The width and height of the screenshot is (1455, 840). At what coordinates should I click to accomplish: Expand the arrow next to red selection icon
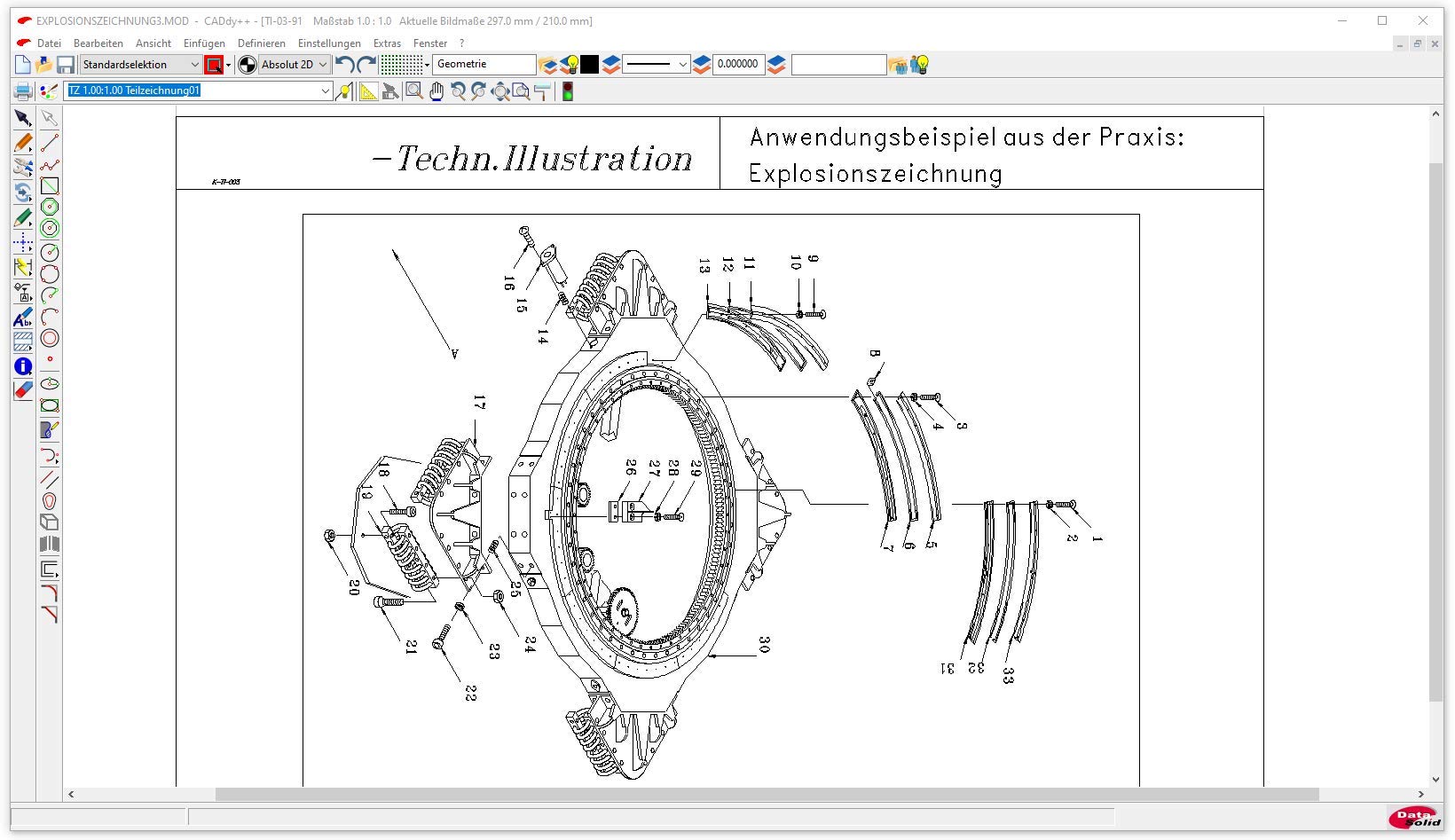coord(229,65)
